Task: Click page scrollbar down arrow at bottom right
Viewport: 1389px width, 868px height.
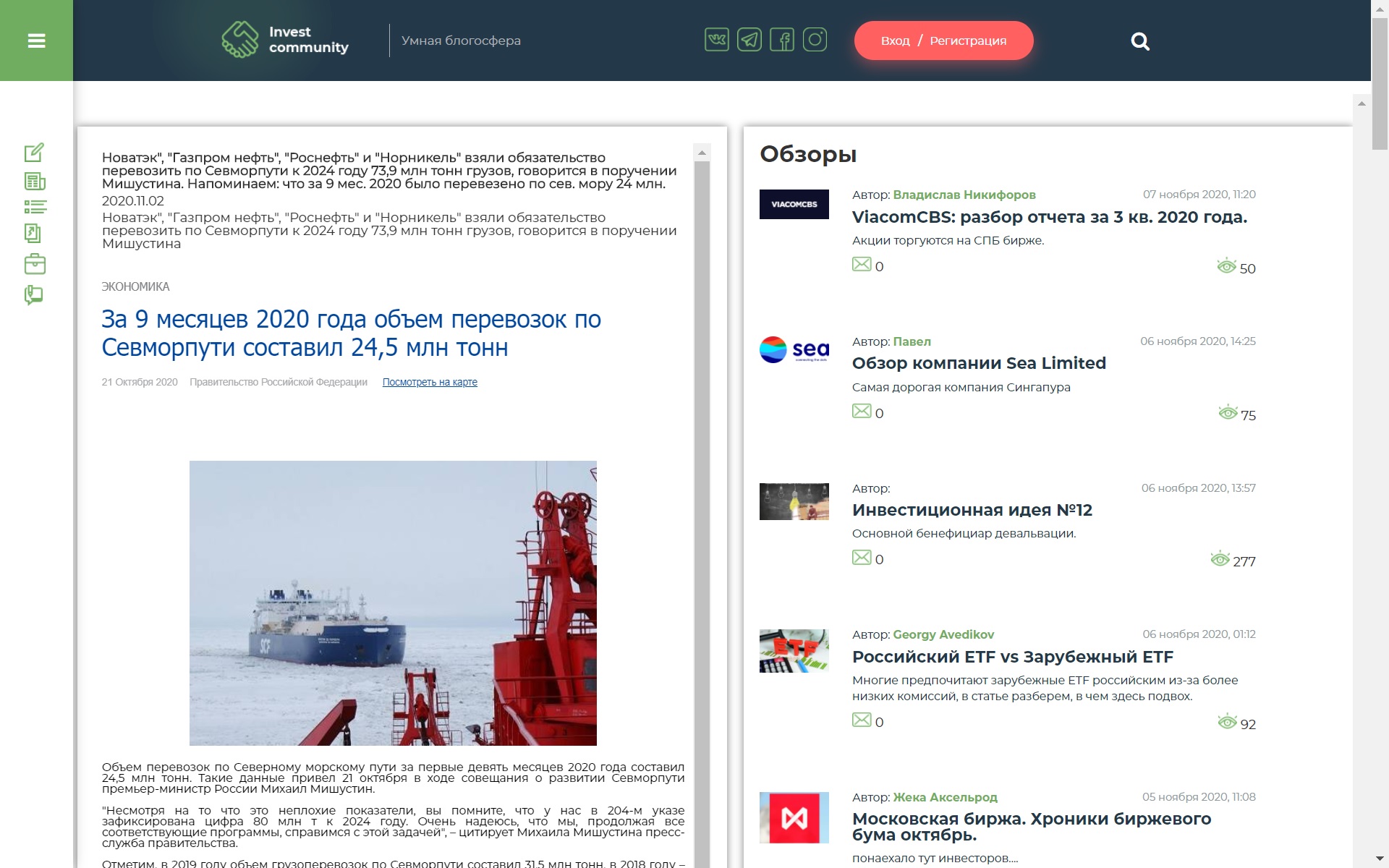Action: 1380,859
